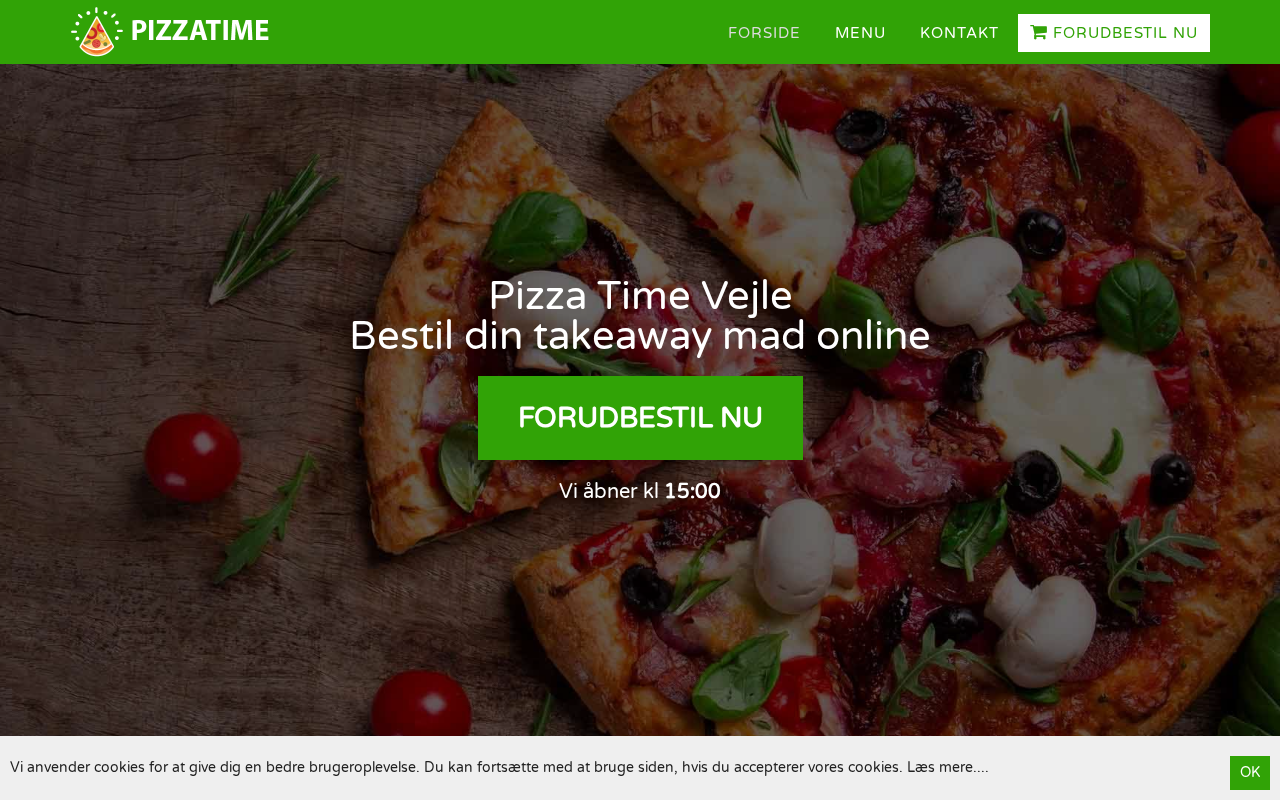Click the Vi åbner kl label

(x=609, y=491)
